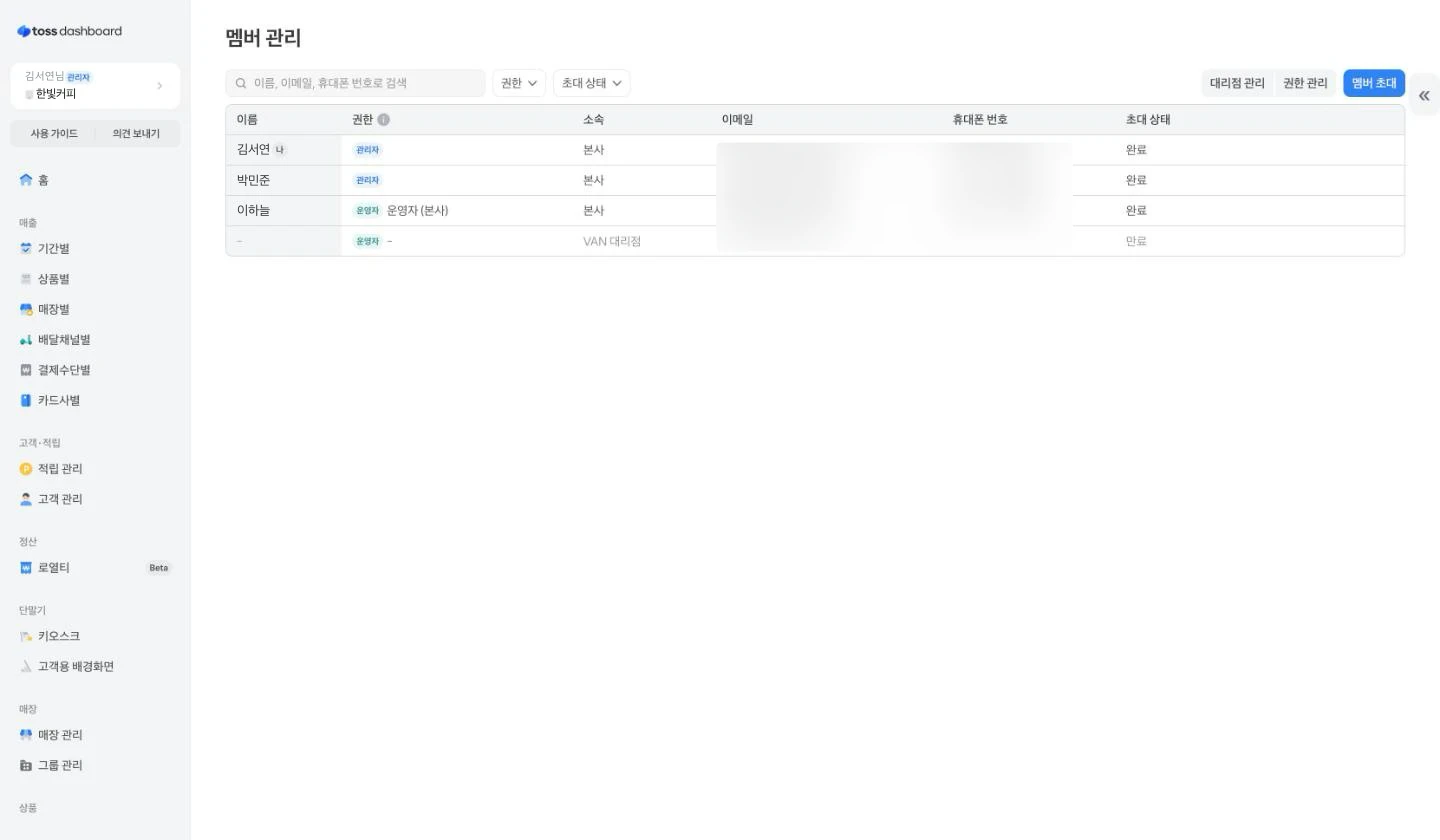Collapse side panel with double chevron
Viewport: 1440px width, 840px height.
[1424, 95]
